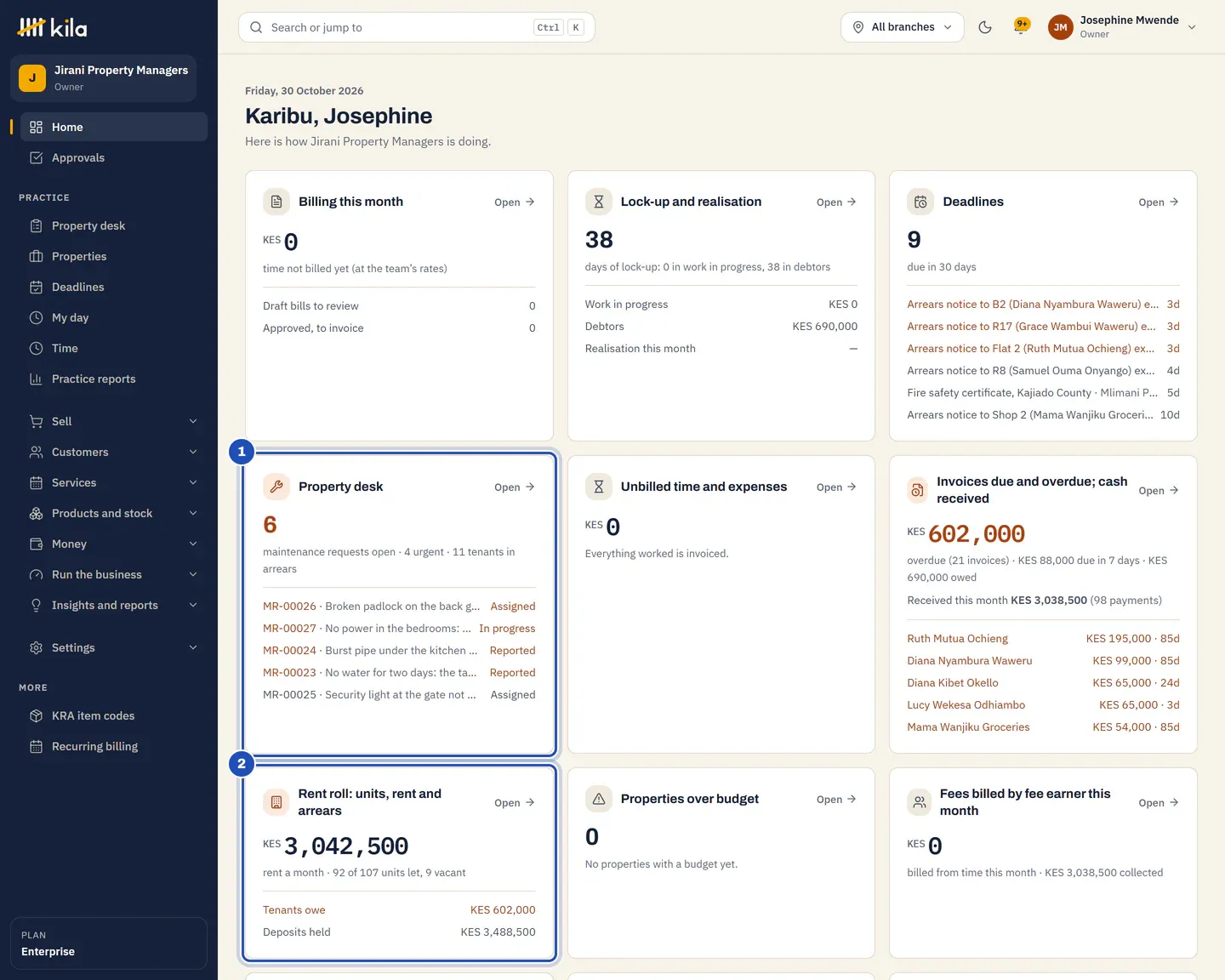This screenshot has height=980, width=1225.
Task: Click Unbilled time and expenses hourglass icon
Action: click(599, 487)
